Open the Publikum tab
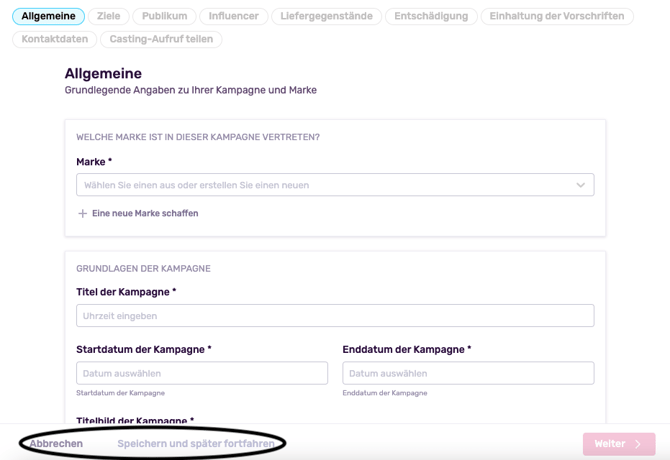The width and height of the screenshot is (670, 460). point(165,16)
